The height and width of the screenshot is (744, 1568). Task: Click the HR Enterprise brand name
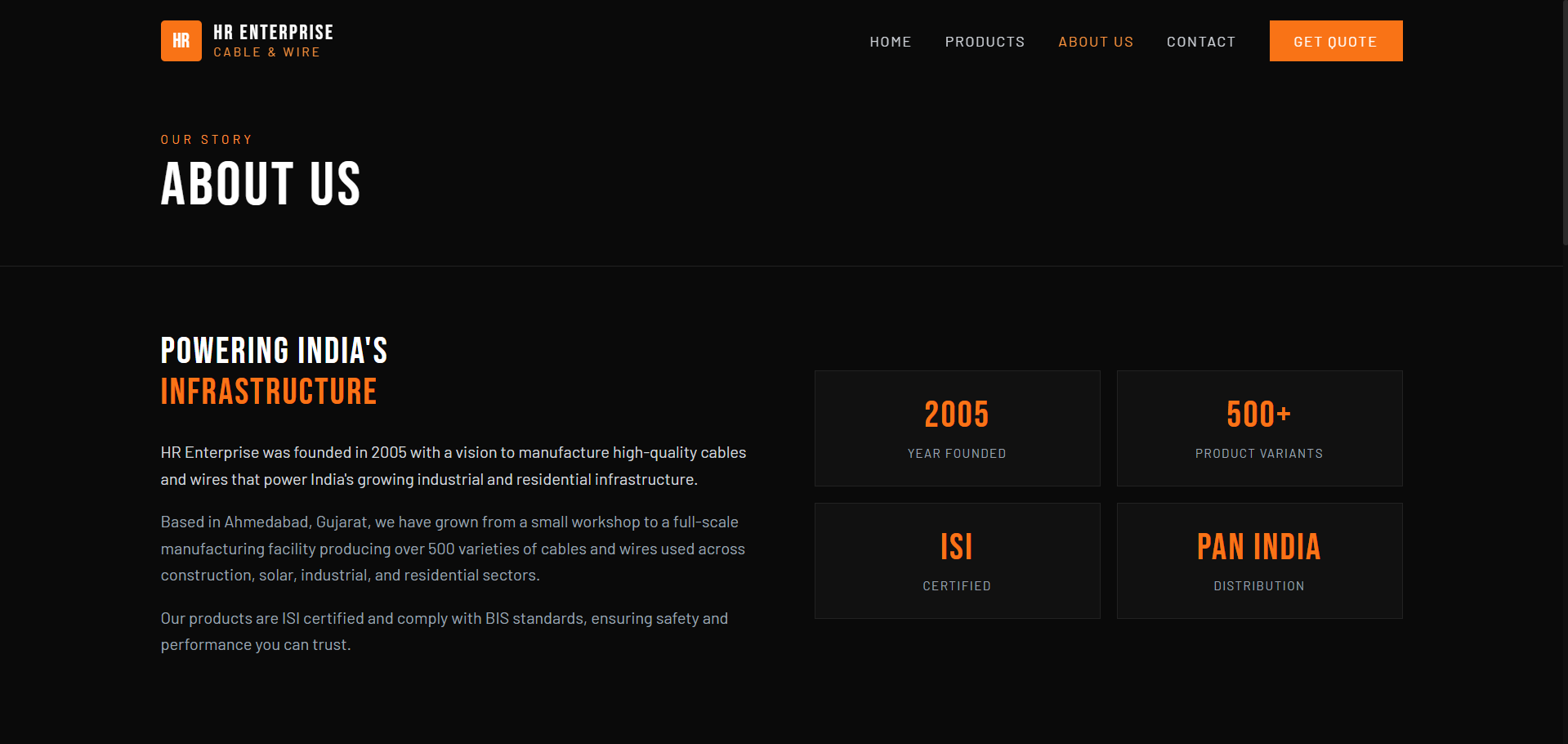(273, 33)
